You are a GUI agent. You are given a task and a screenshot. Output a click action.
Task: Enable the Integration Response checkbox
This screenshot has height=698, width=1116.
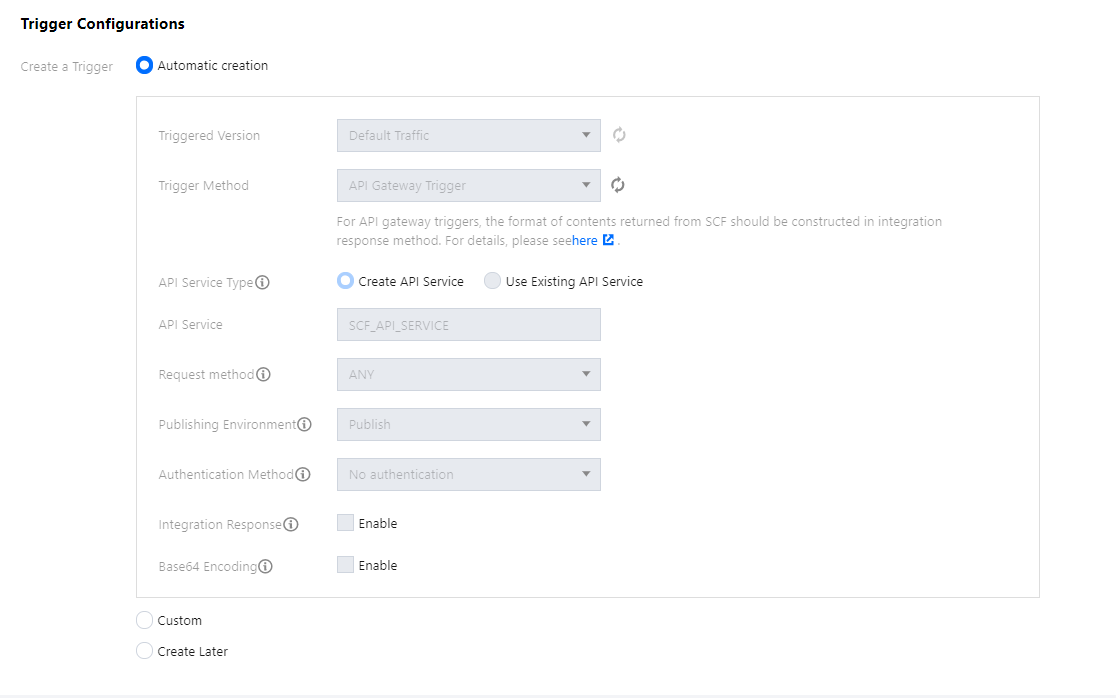346,523
